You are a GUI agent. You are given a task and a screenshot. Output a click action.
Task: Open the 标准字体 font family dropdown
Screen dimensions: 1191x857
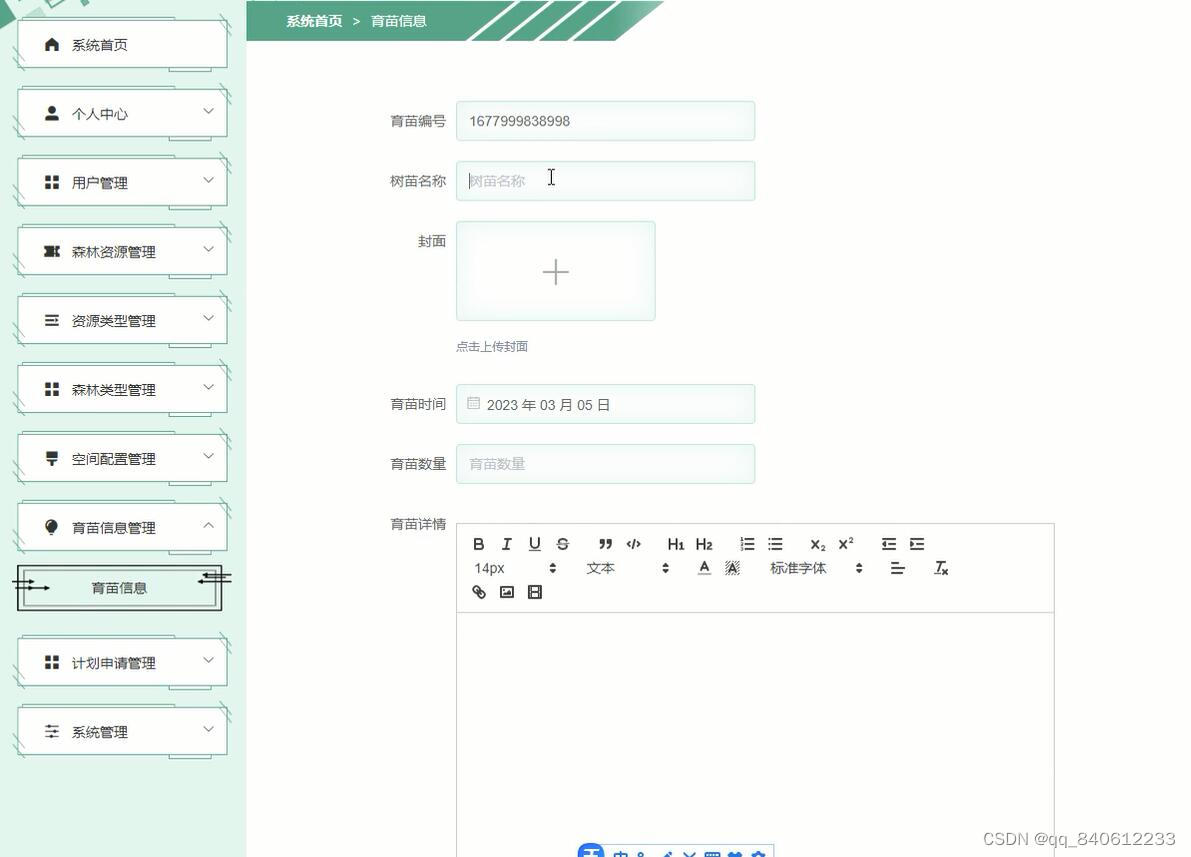click(x=817, y=568)
